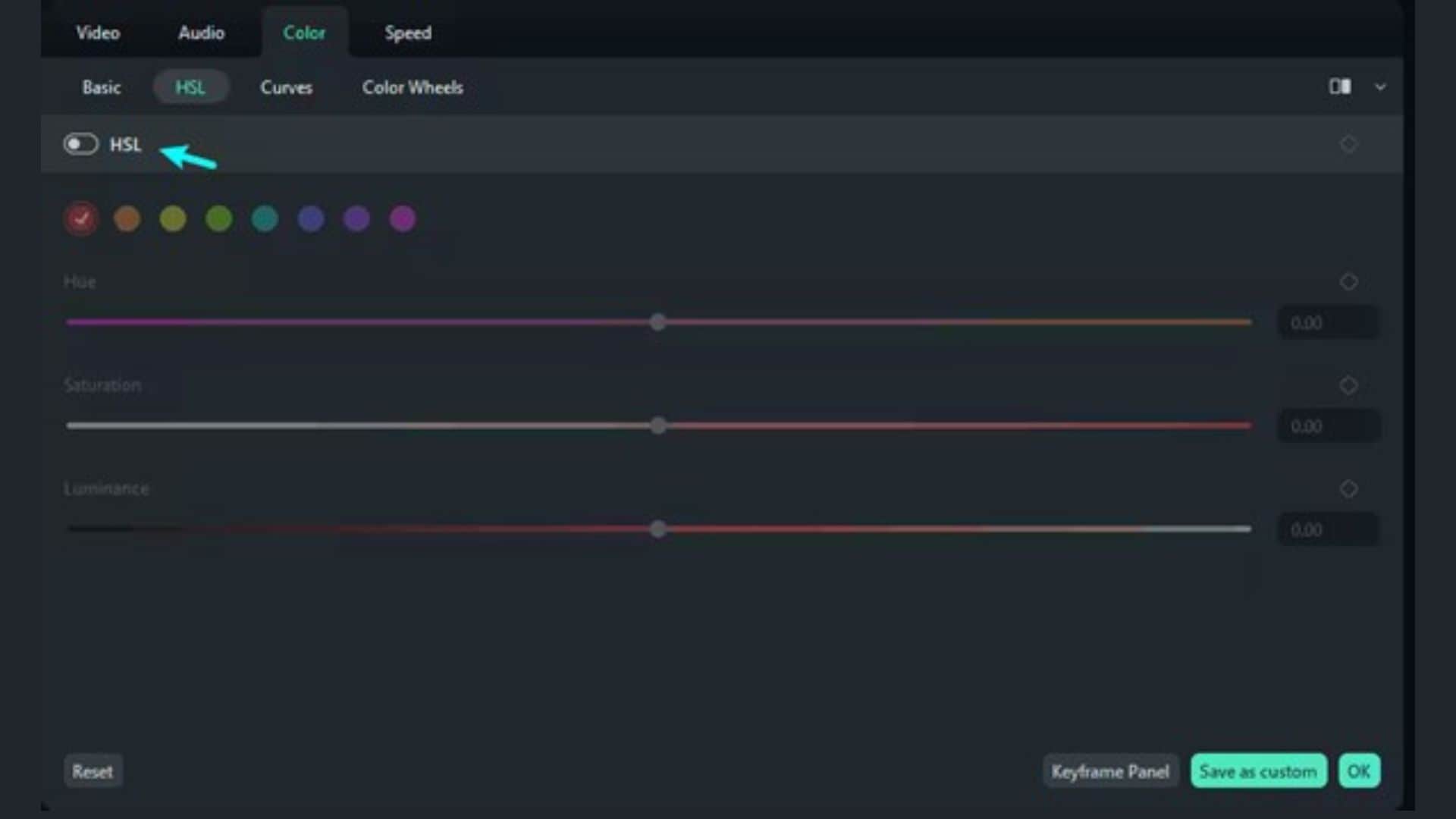This screenshot has height=819, width=1456.
Task: Toggle the HSL enable switch
Action: click(80, 144)
